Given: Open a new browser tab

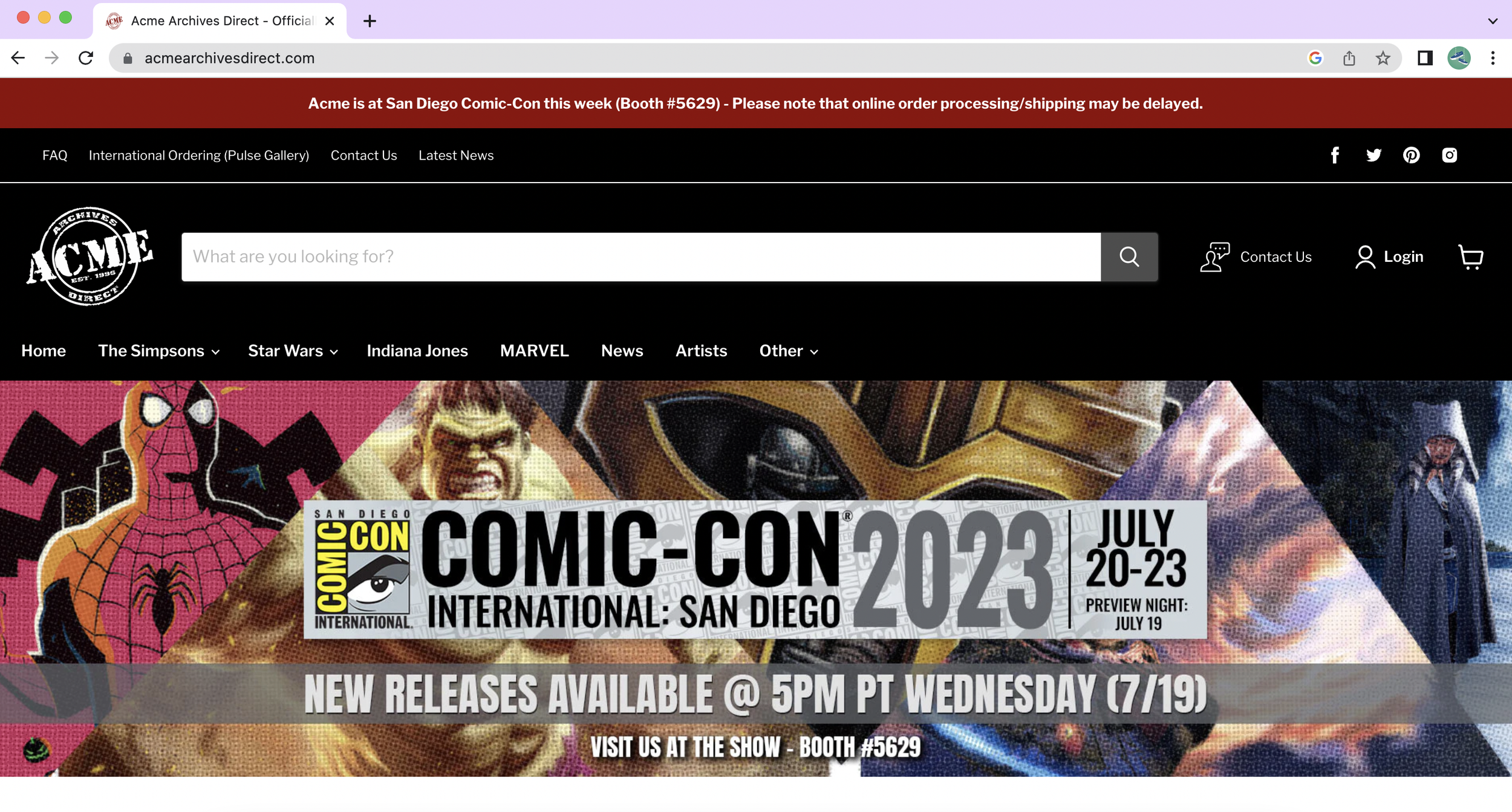Looking at the screenshot, I should pyautogui.click(x=370, y=21).
